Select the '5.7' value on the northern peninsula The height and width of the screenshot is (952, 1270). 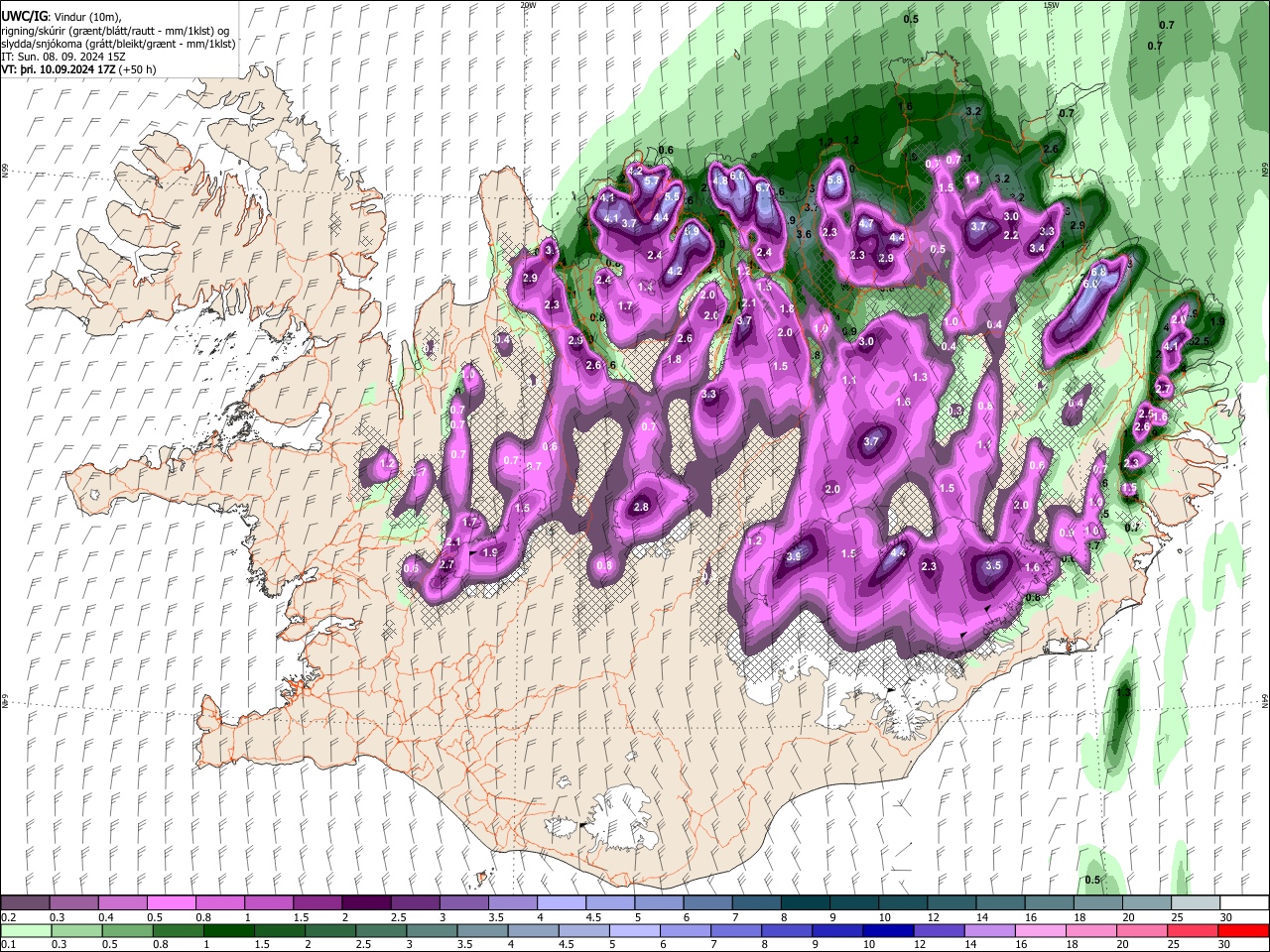click(651, 181)
